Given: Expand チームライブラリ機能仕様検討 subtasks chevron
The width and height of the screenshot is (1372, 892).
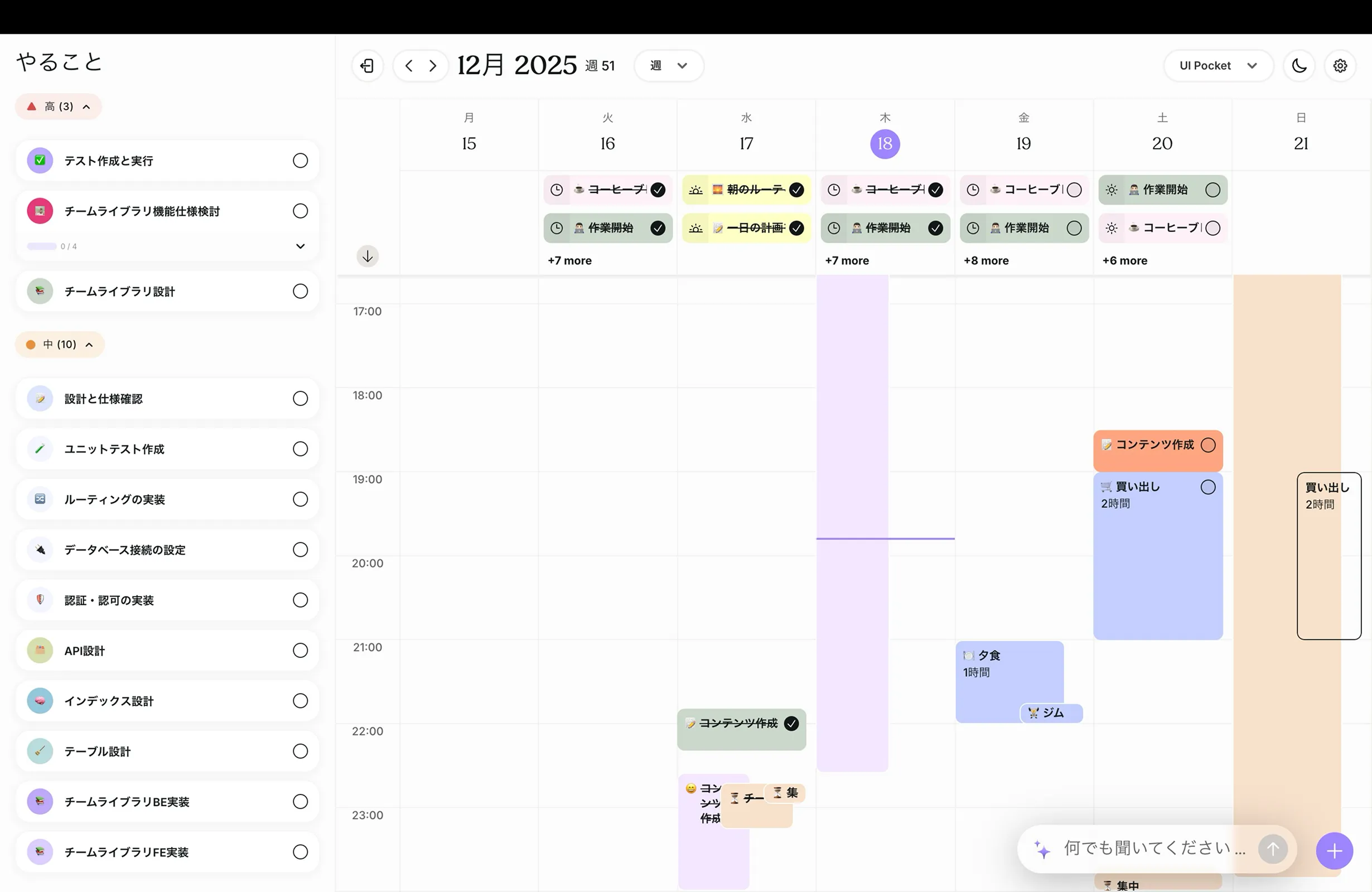Looking at the screenshot, I should point(299,246).
